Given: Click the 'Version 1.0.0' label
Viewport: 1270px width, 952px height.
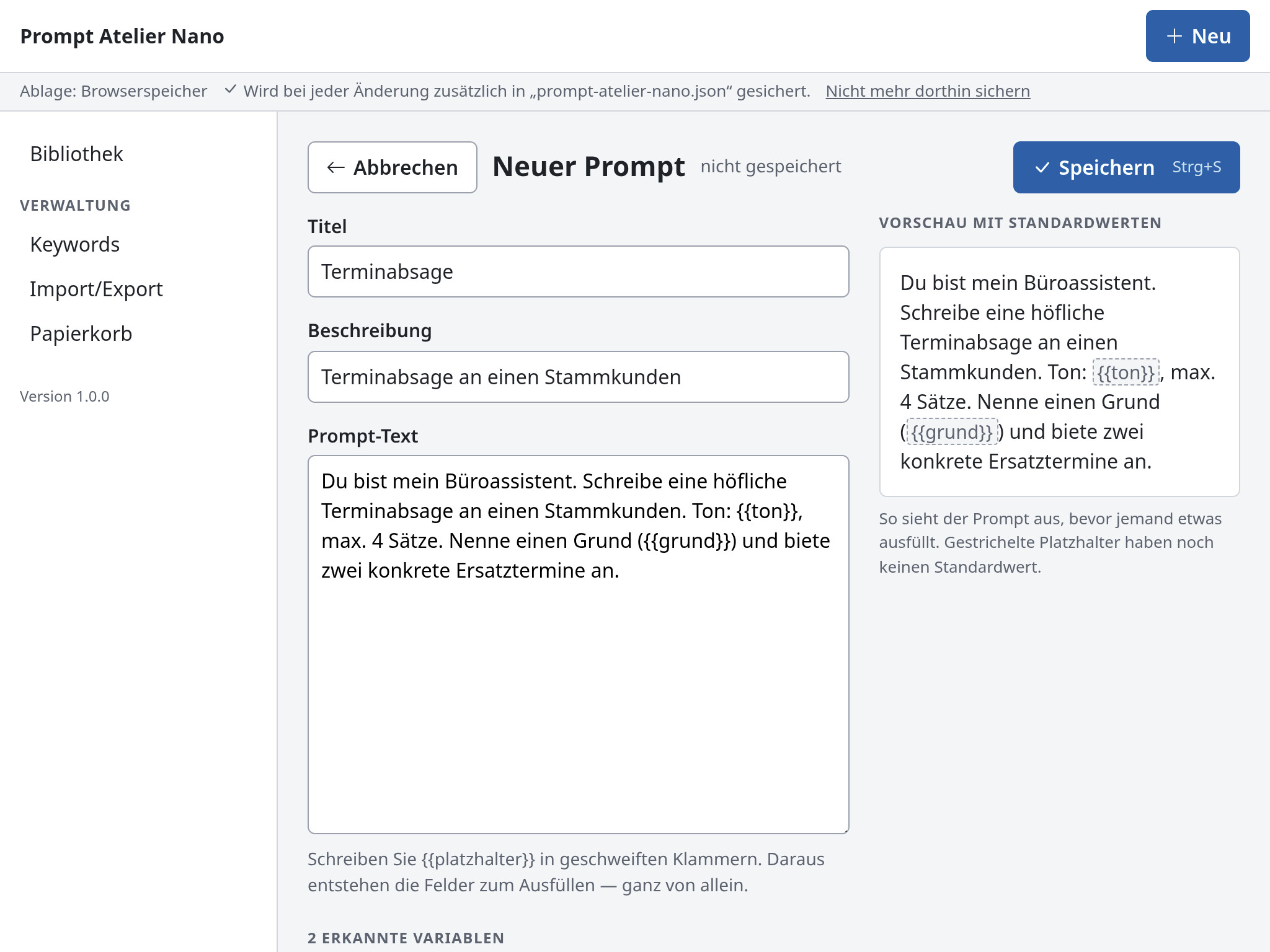Looking at the screenshot, I should coord(64,396).
